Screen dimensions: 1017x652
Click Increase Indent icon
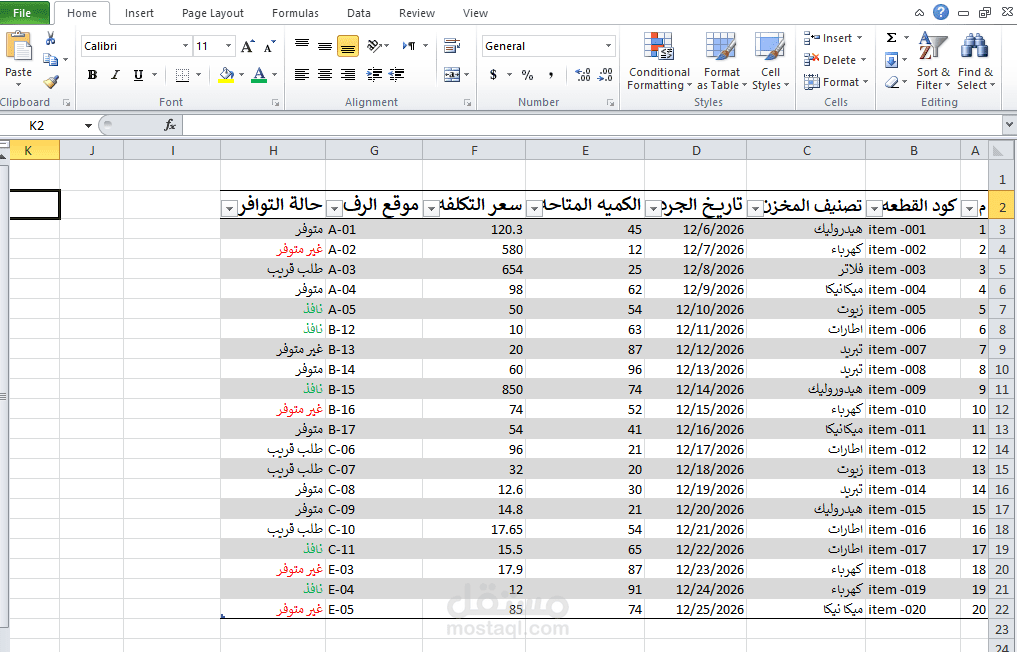tap(397, 75)
